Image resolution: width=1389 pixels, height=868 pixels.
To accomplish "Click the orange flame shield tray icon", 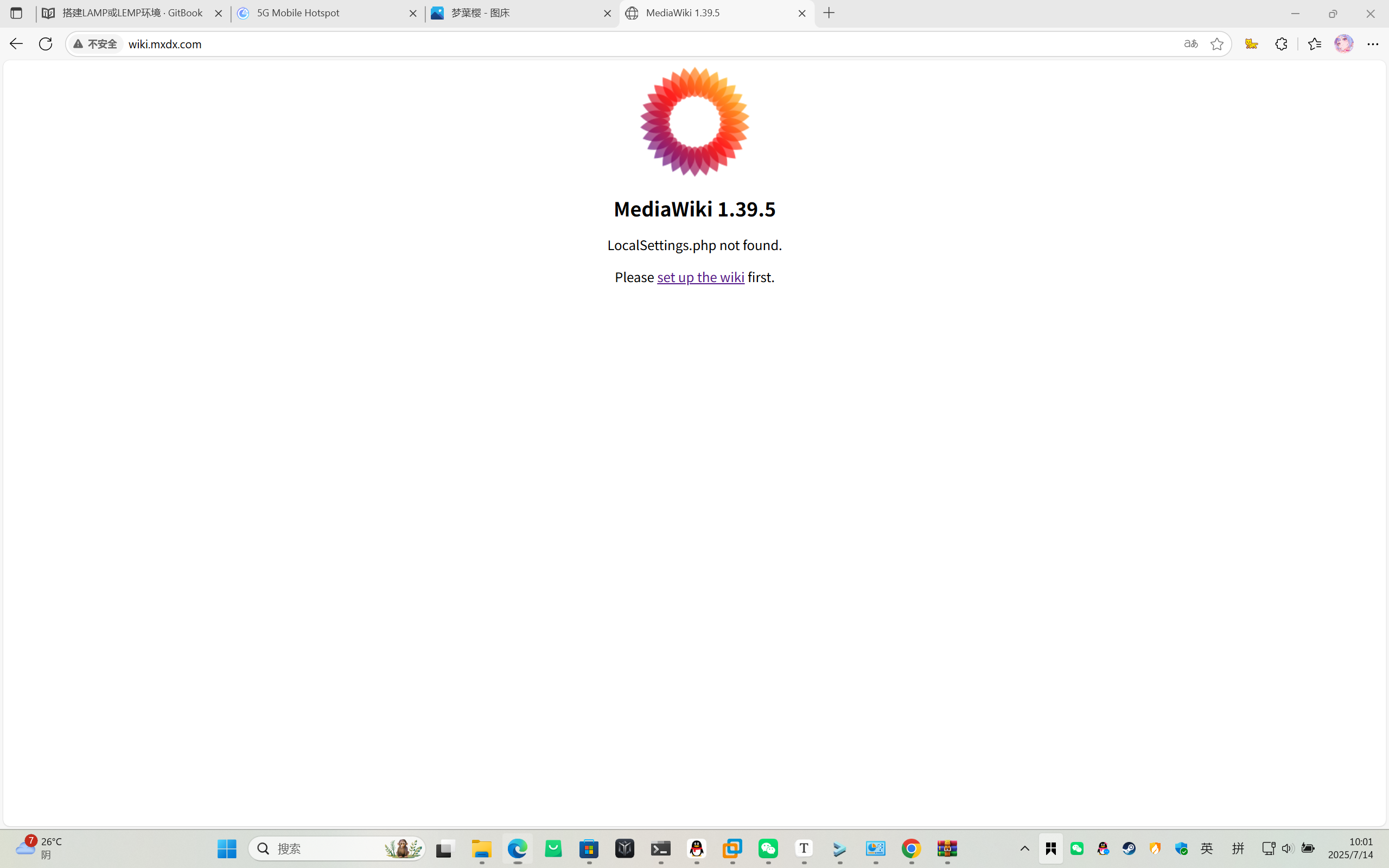I will [1155, 848].
